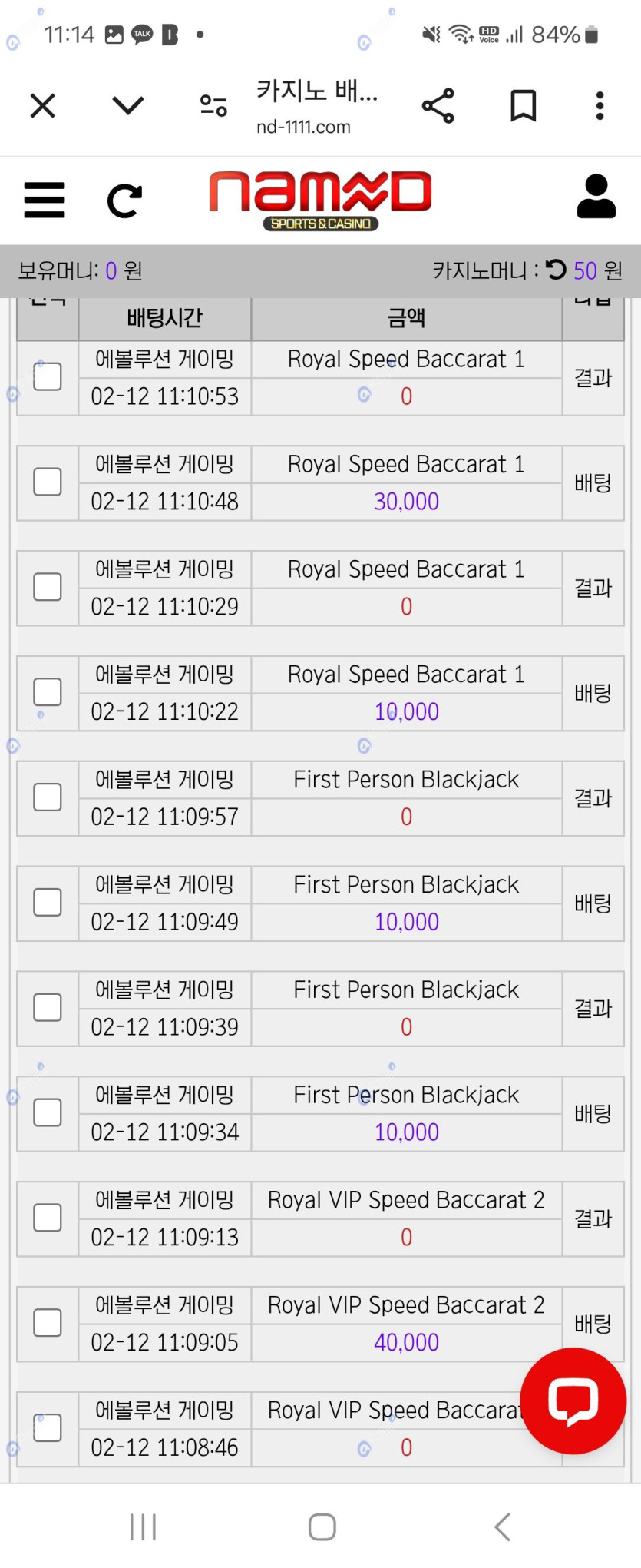Tap the Namu-D Sports & Casino logo

[x=320, y=201]
